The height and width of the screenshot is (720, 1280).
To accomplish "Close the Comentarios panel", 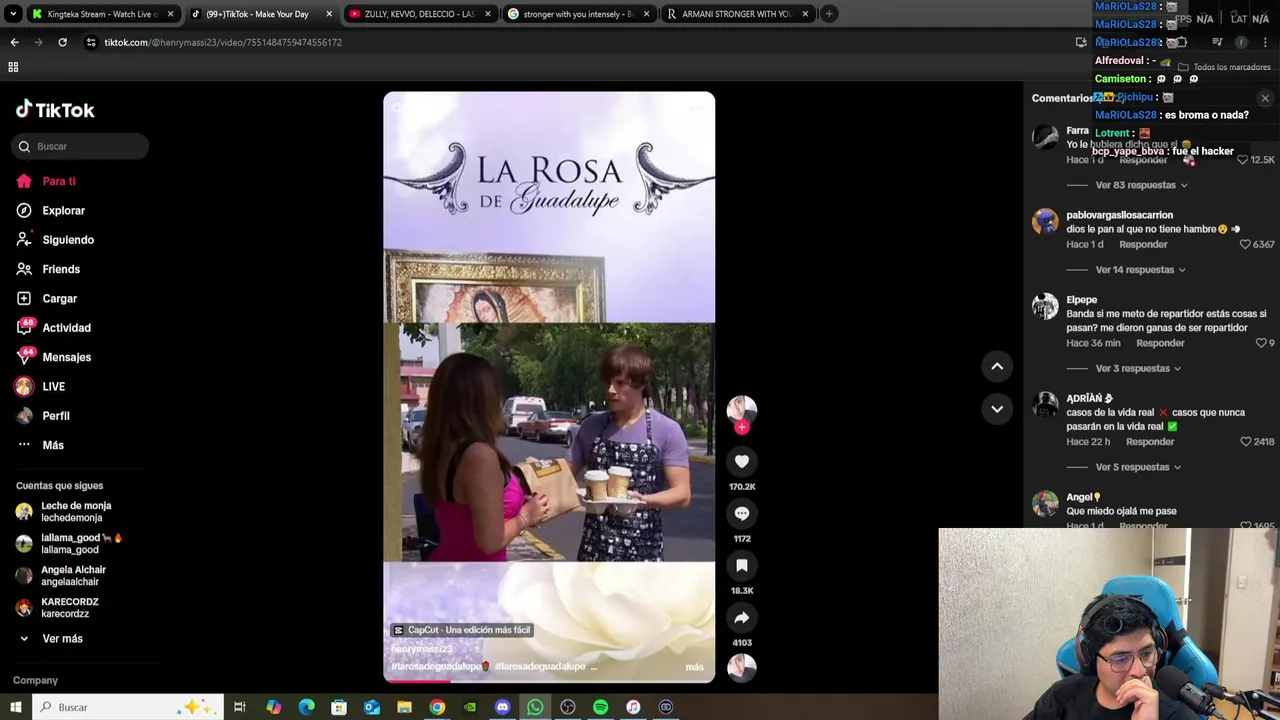I will pos(1265,98).
